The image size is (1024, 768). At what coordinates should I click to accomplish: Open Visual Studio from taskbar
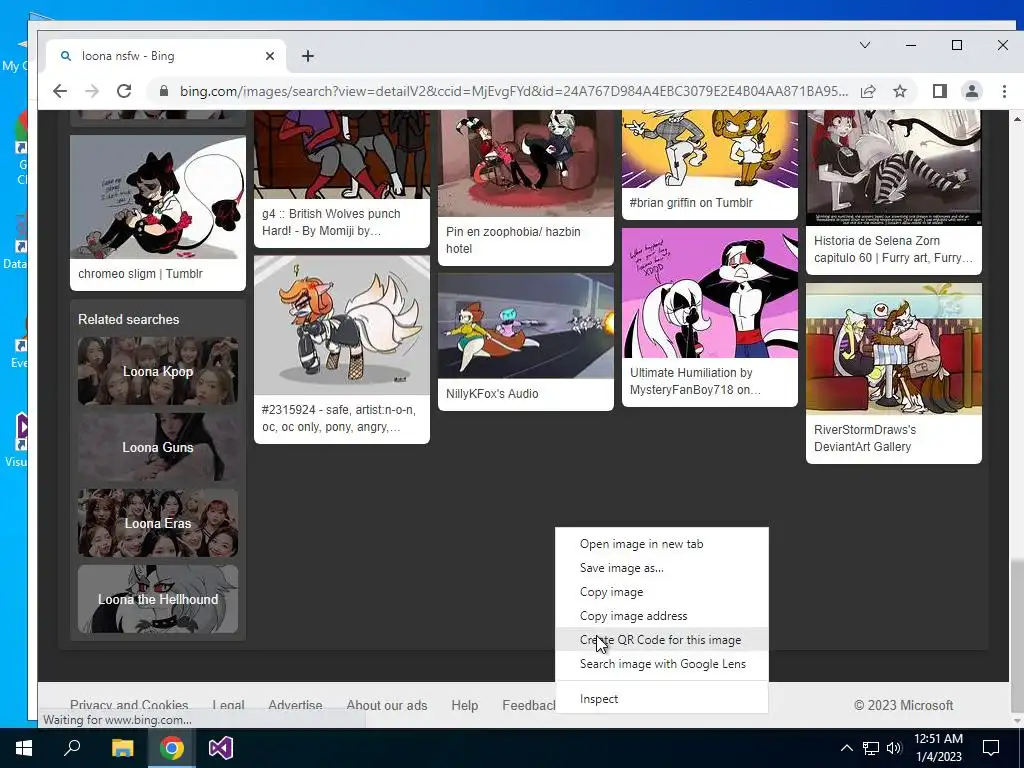pos(221,748)
